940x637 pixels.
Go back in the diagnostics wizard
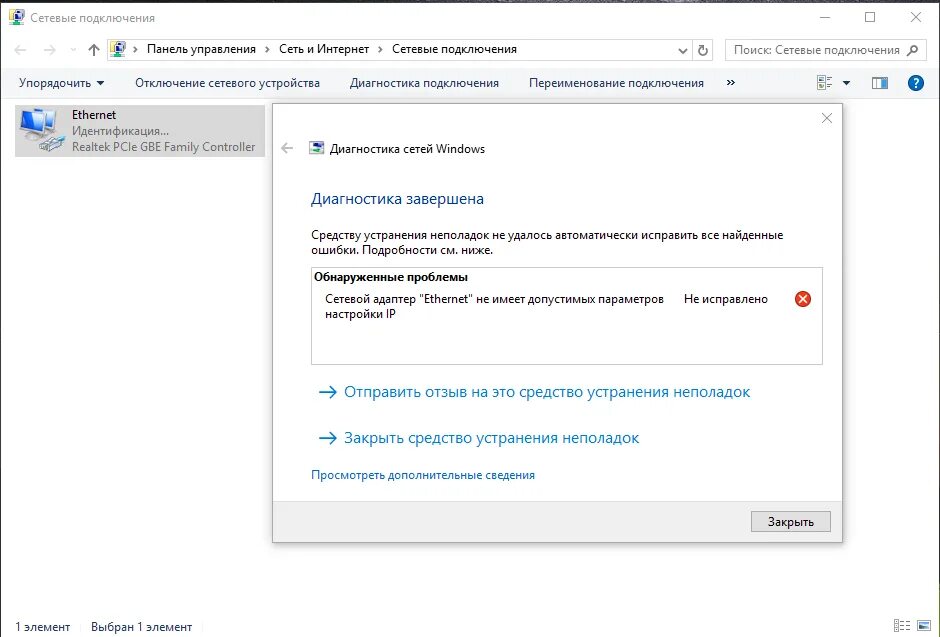287,148
